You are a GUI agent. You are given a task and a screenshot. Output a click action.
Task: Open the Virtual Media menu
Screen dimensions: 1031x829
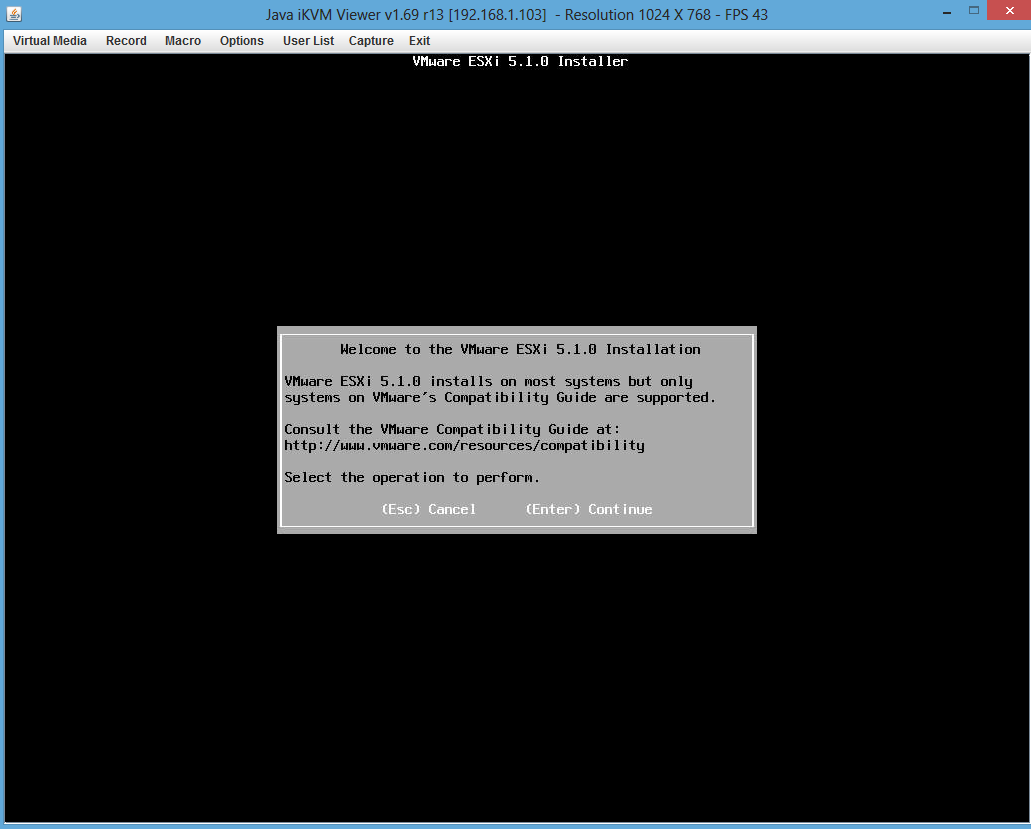tap(50, 41)
